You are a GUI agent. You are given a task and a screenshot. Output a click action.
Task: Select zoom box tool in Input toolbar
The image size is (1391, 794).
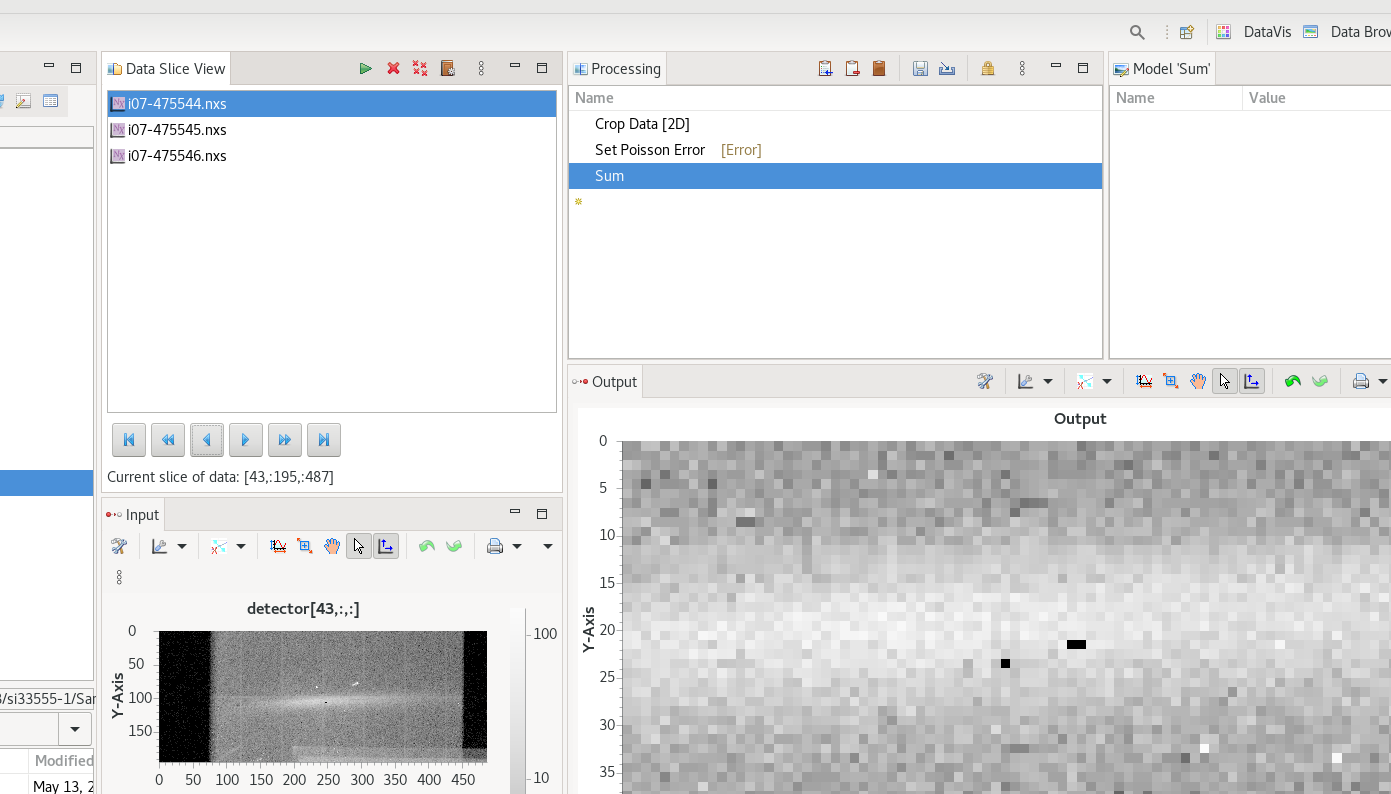[x=305, y=546]
